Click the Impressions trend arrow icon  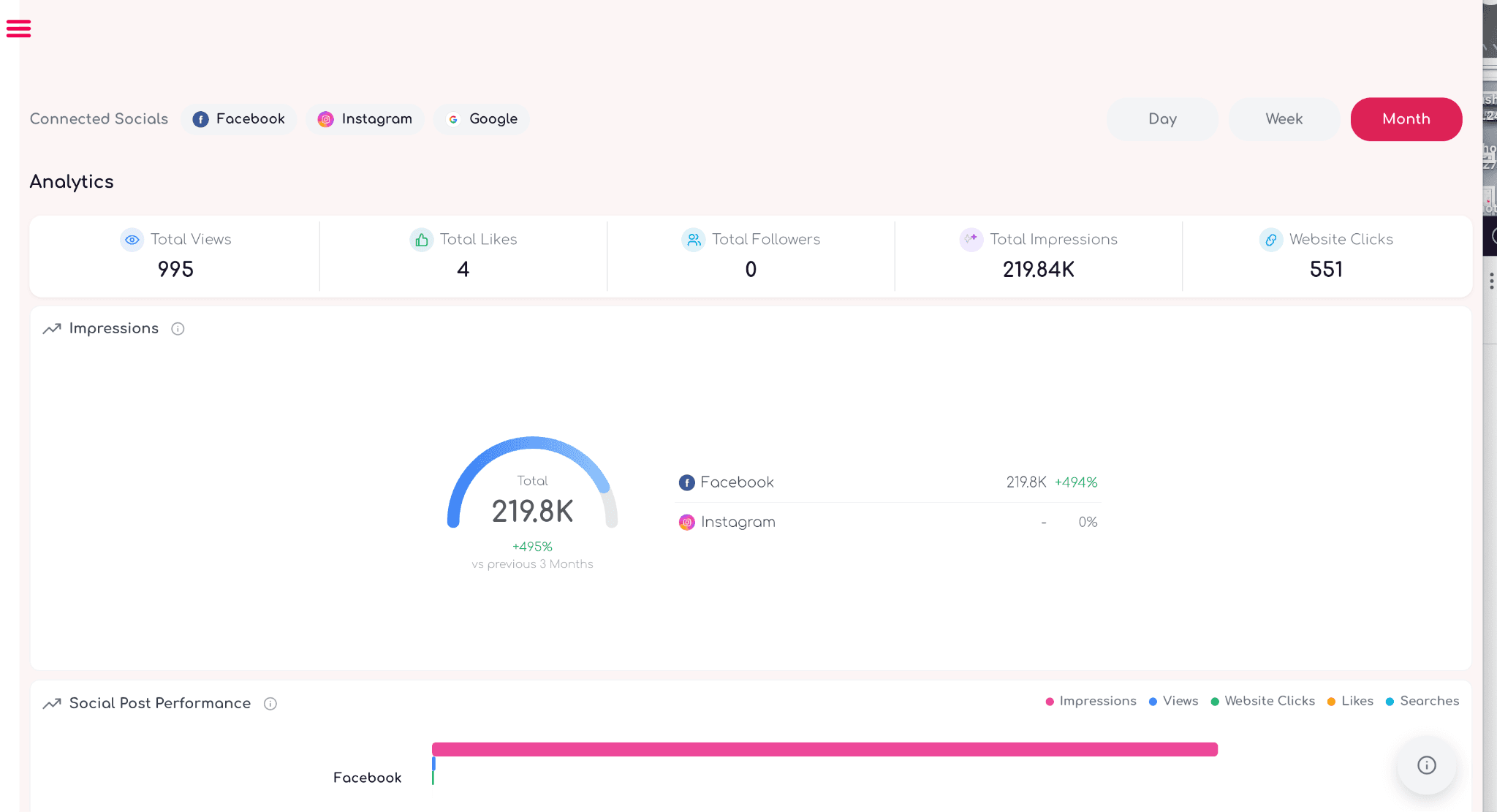click(x=52, y=329)
